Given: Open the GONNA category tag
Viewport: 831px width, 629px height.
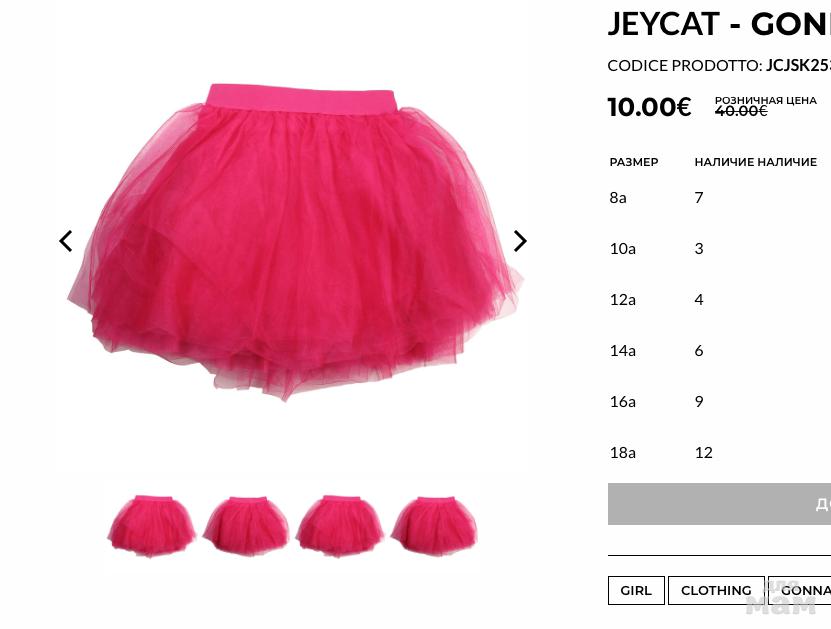Looking at the screenshot, I should 800,590.
